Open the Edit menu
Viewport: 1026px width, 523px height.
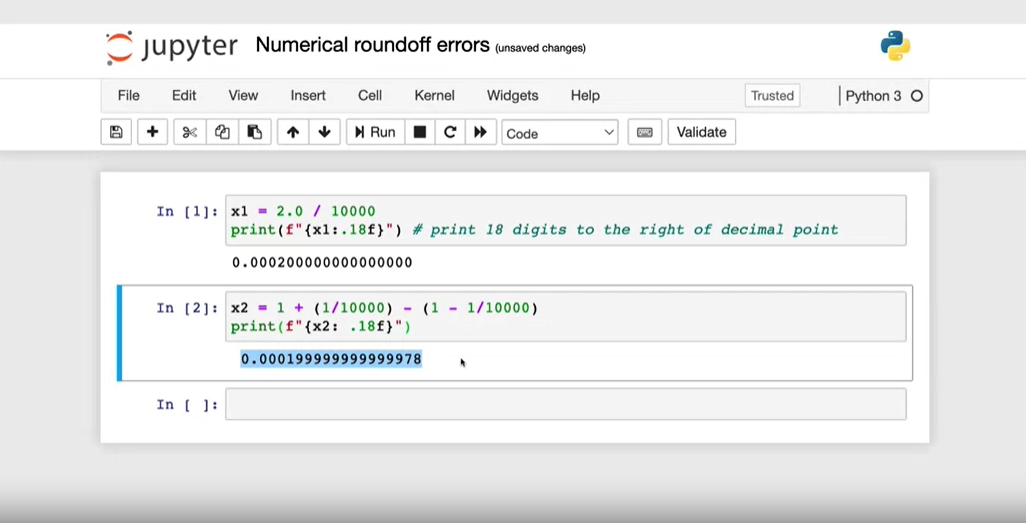(184, 96)
